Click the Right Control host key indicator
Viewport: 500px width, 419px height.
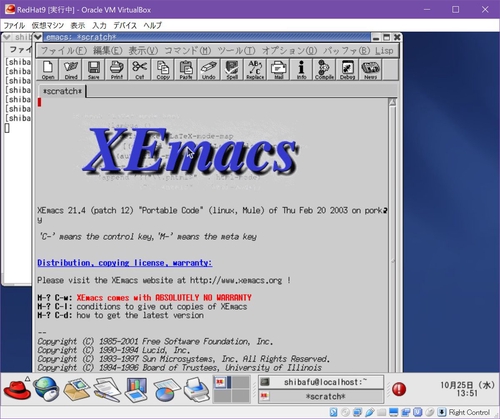pyautogui.click(x=469, y=412)
